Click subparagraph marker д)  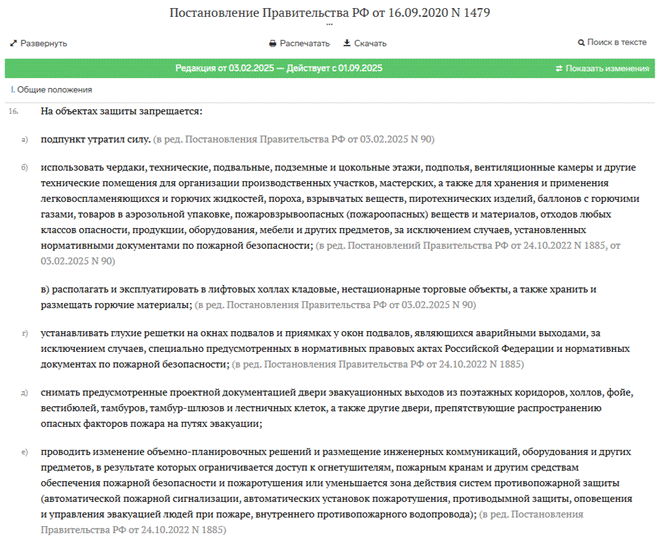click(x=24, y=393)
